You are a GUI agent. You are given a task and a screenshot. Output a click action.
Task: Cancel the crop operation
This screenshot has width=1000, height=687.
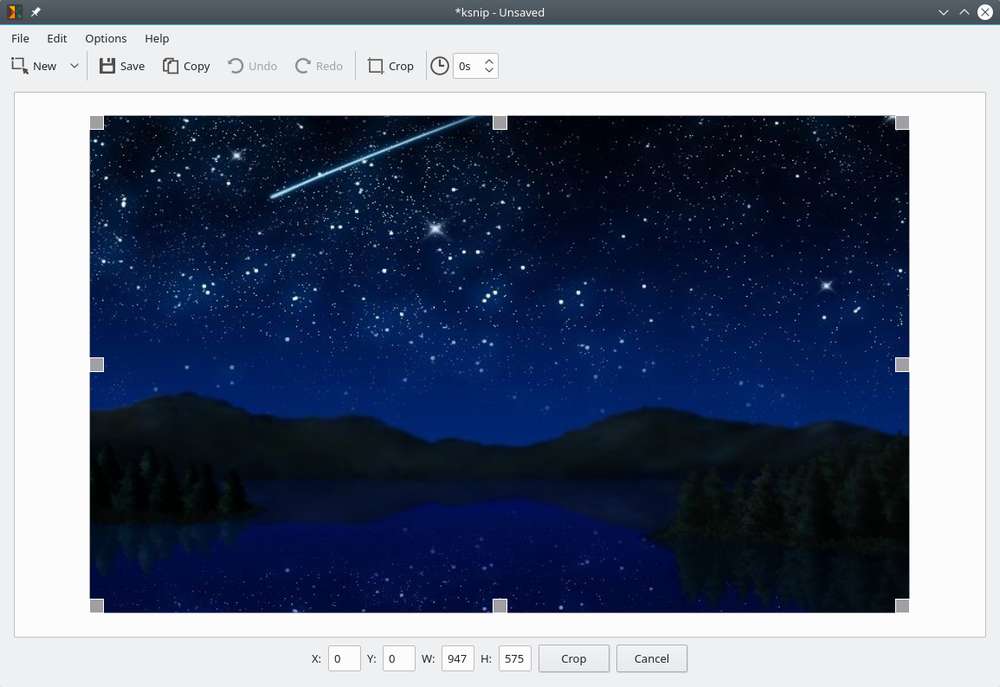click(651, 658)
